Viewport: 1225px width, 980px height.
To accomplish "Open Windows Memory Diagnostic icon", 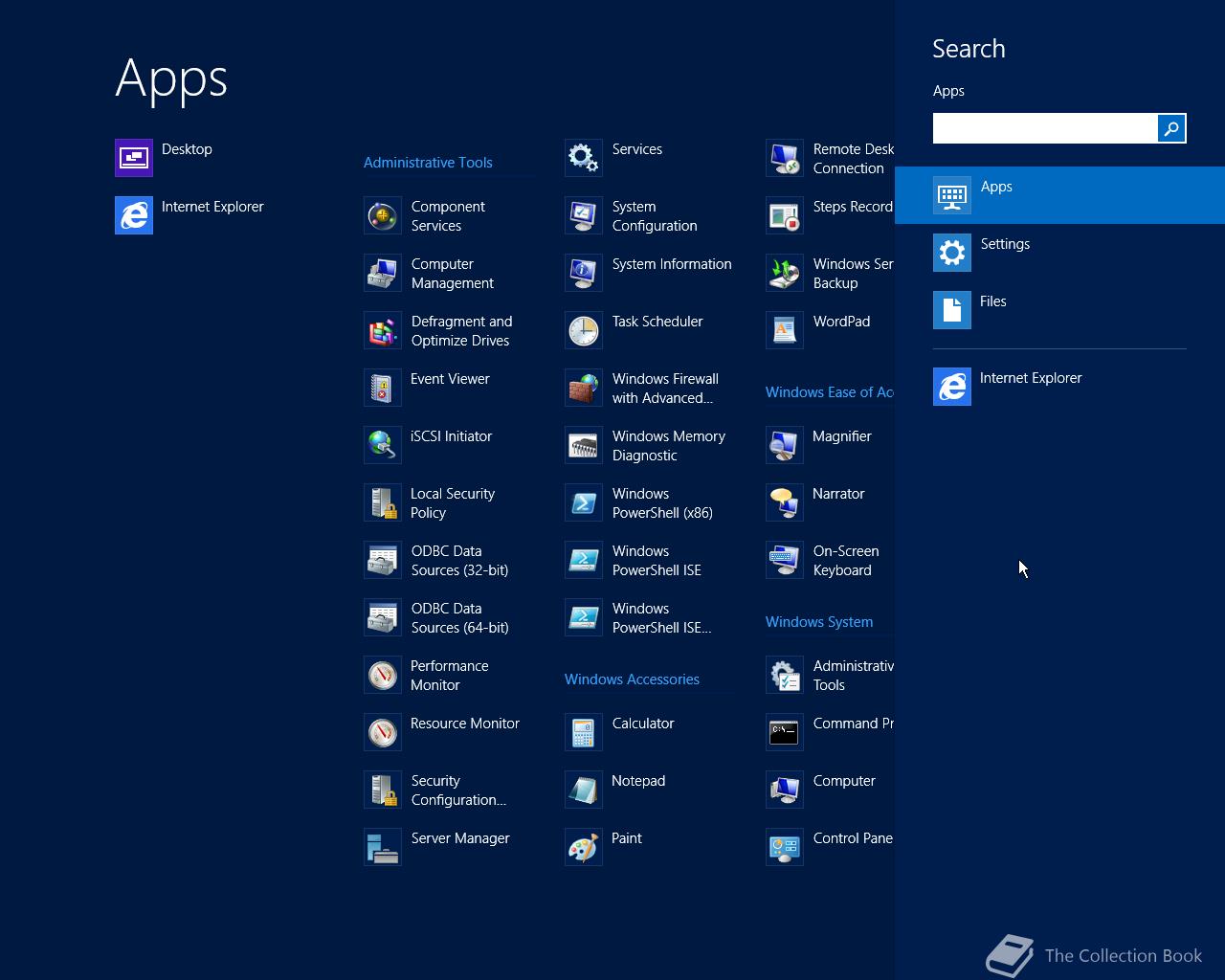I will click(584, 445).
